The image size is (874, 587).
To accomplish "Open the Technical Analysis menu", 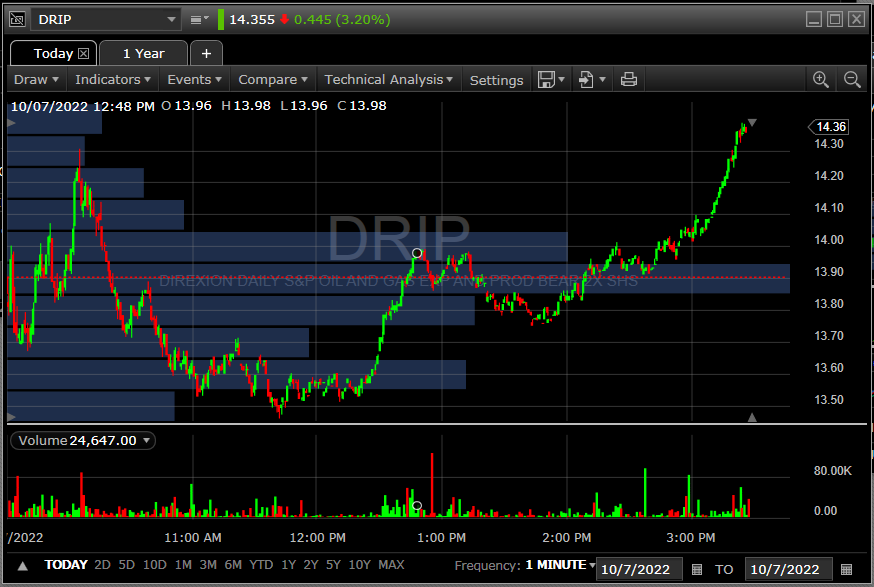I will click(389, 80).
